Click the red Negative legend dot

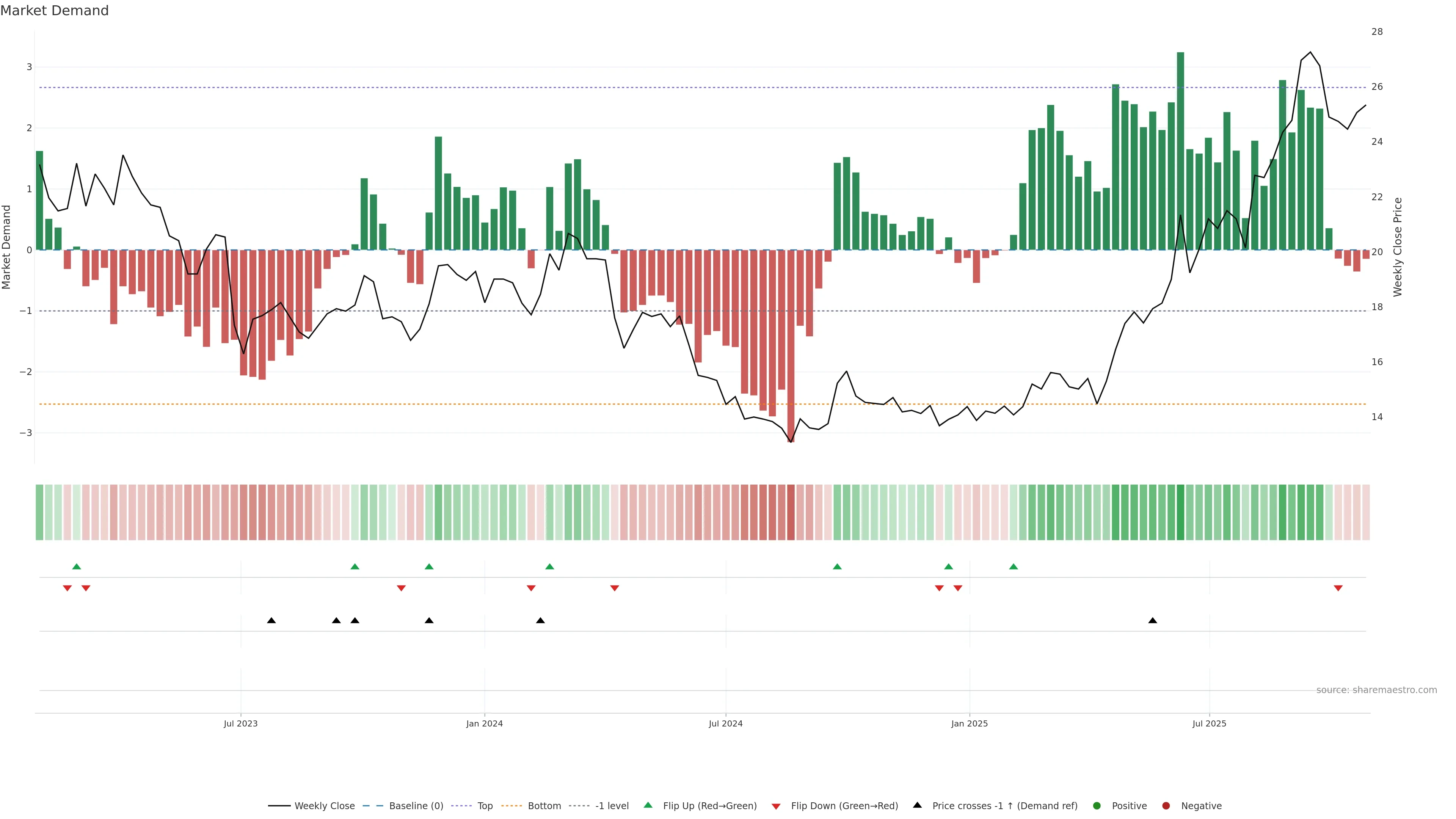click(x=1166, y=806)
